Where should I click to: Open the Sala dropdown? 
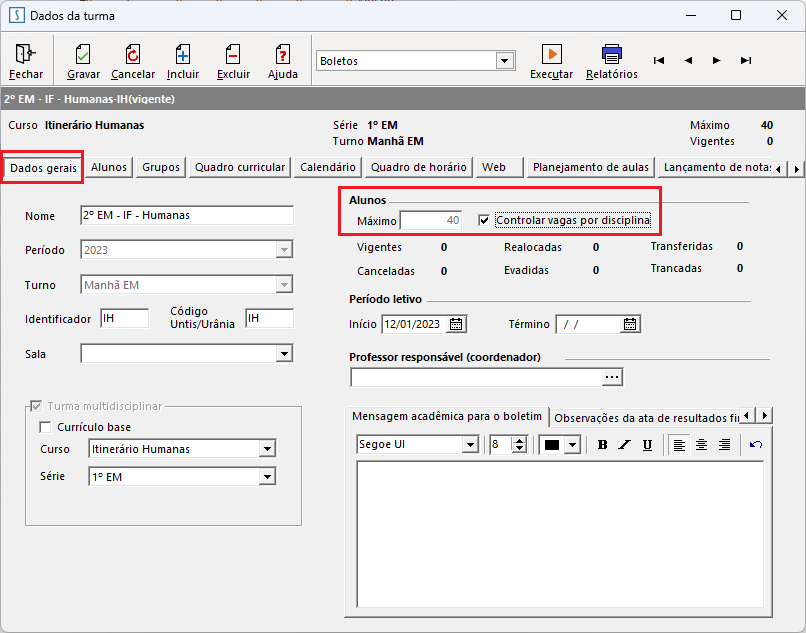[284, 354]
